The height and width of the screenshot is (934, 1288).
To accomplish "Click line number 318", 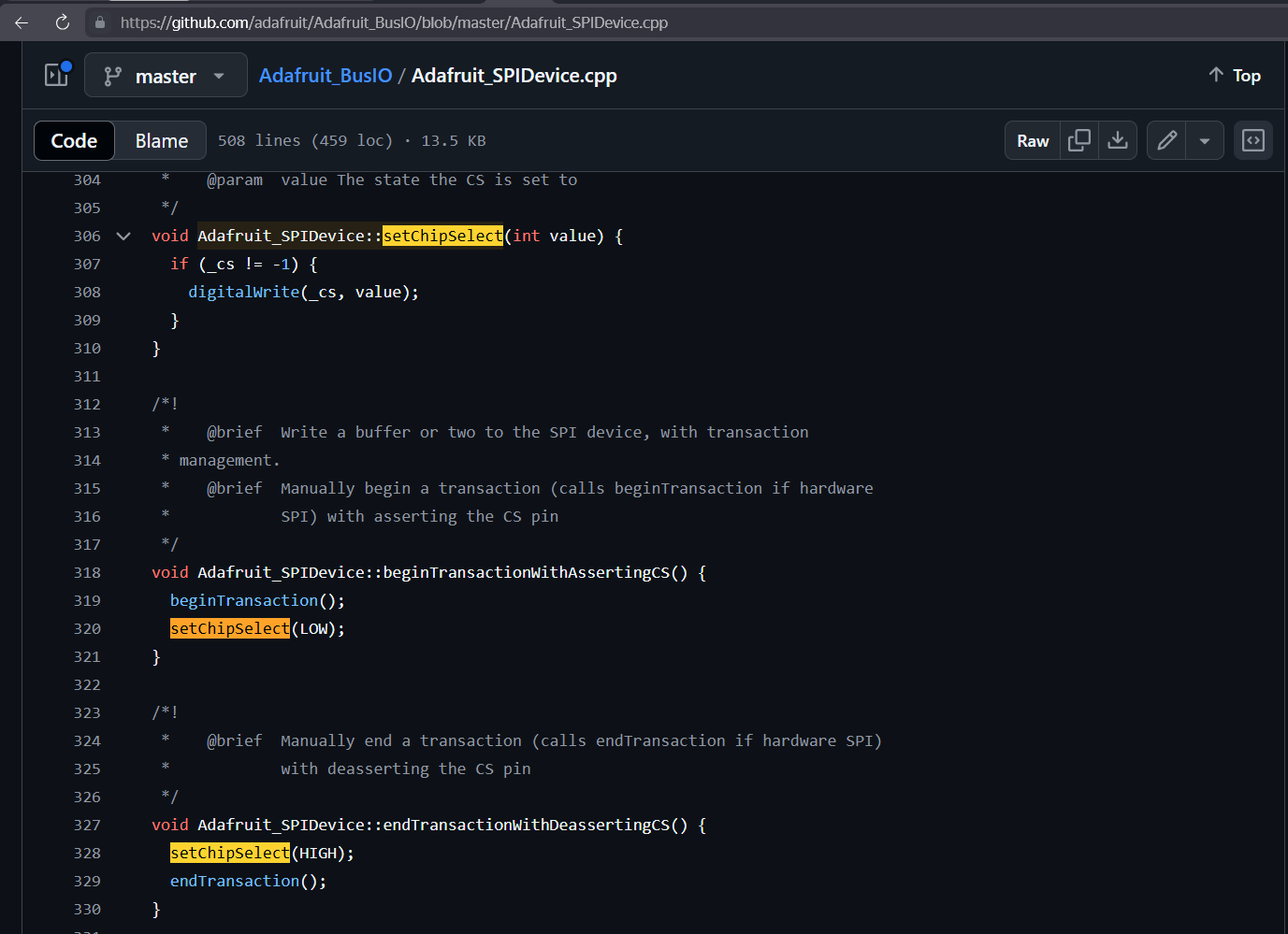I will pos(87,573).
